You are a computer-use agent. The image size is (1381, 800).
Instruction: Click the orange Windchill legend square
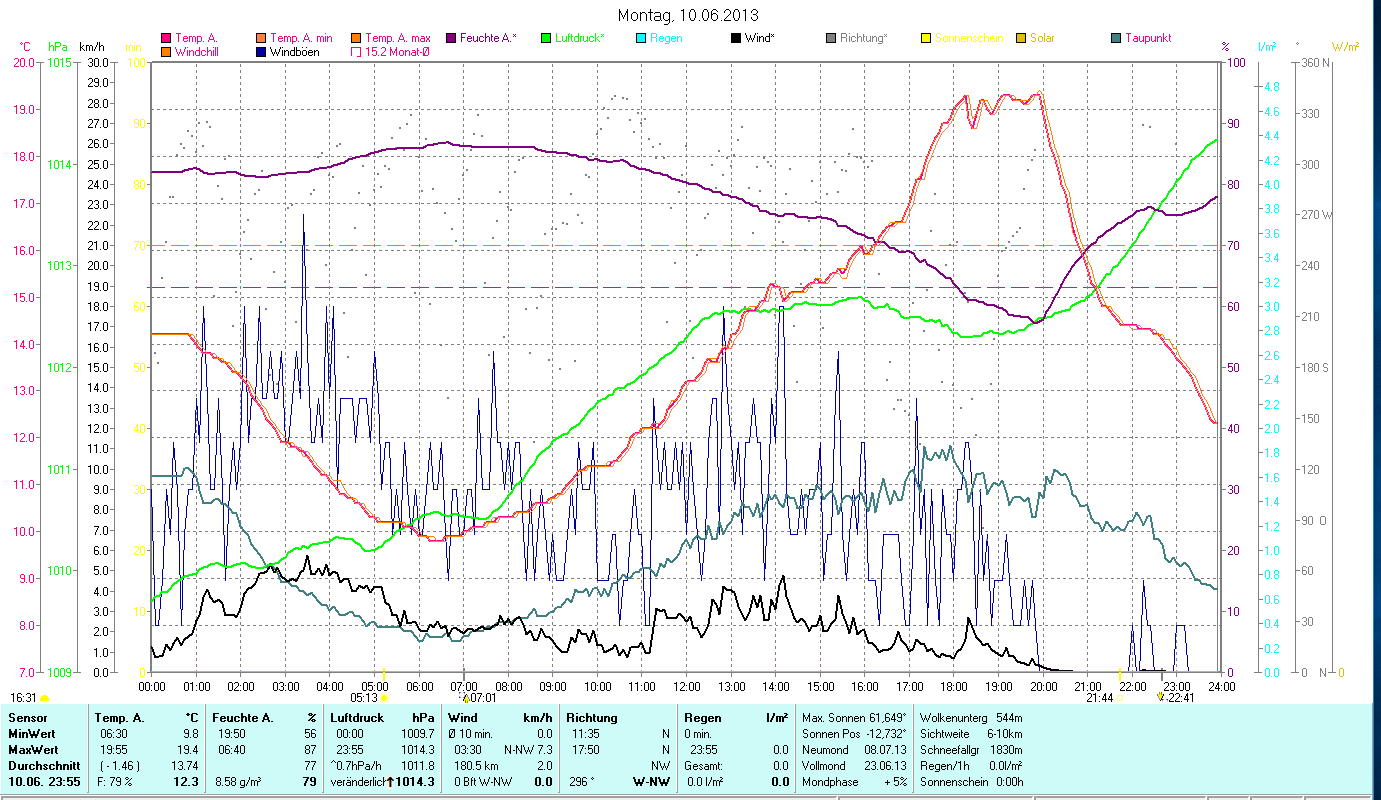click(x=166, y=51)
